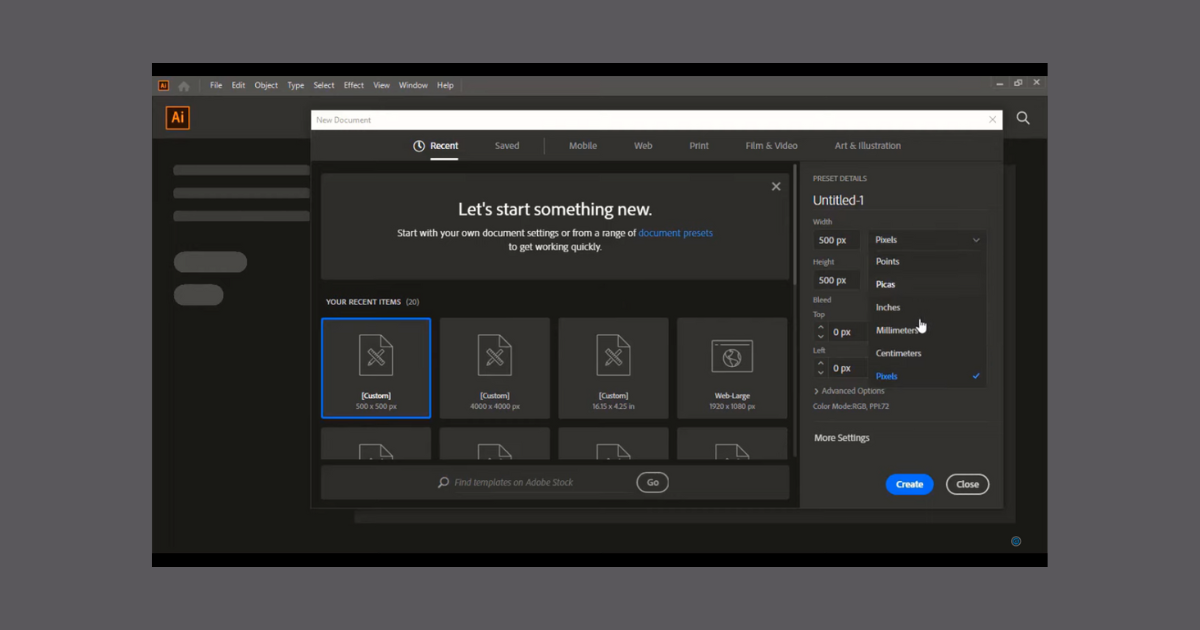Switch to the Film & Video tab
1200x630 pixels.
pos(772,146)
